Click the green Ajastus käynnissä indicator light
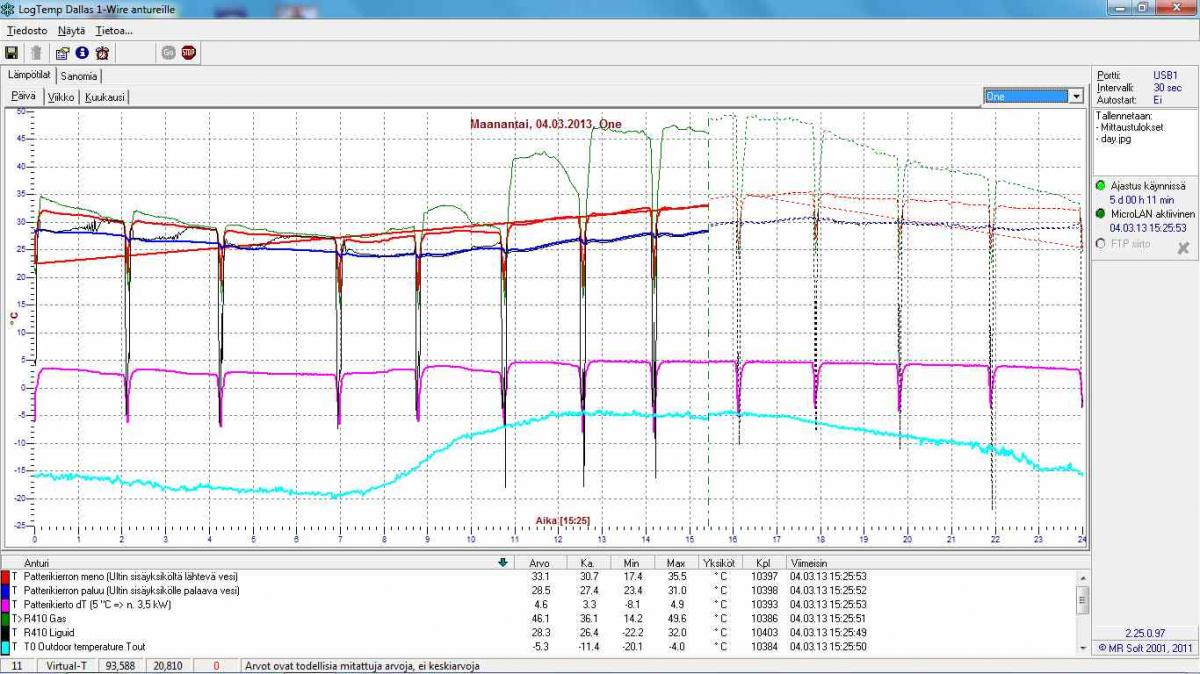This screenshot has height=674, width=1200. tap(1101, 186)
